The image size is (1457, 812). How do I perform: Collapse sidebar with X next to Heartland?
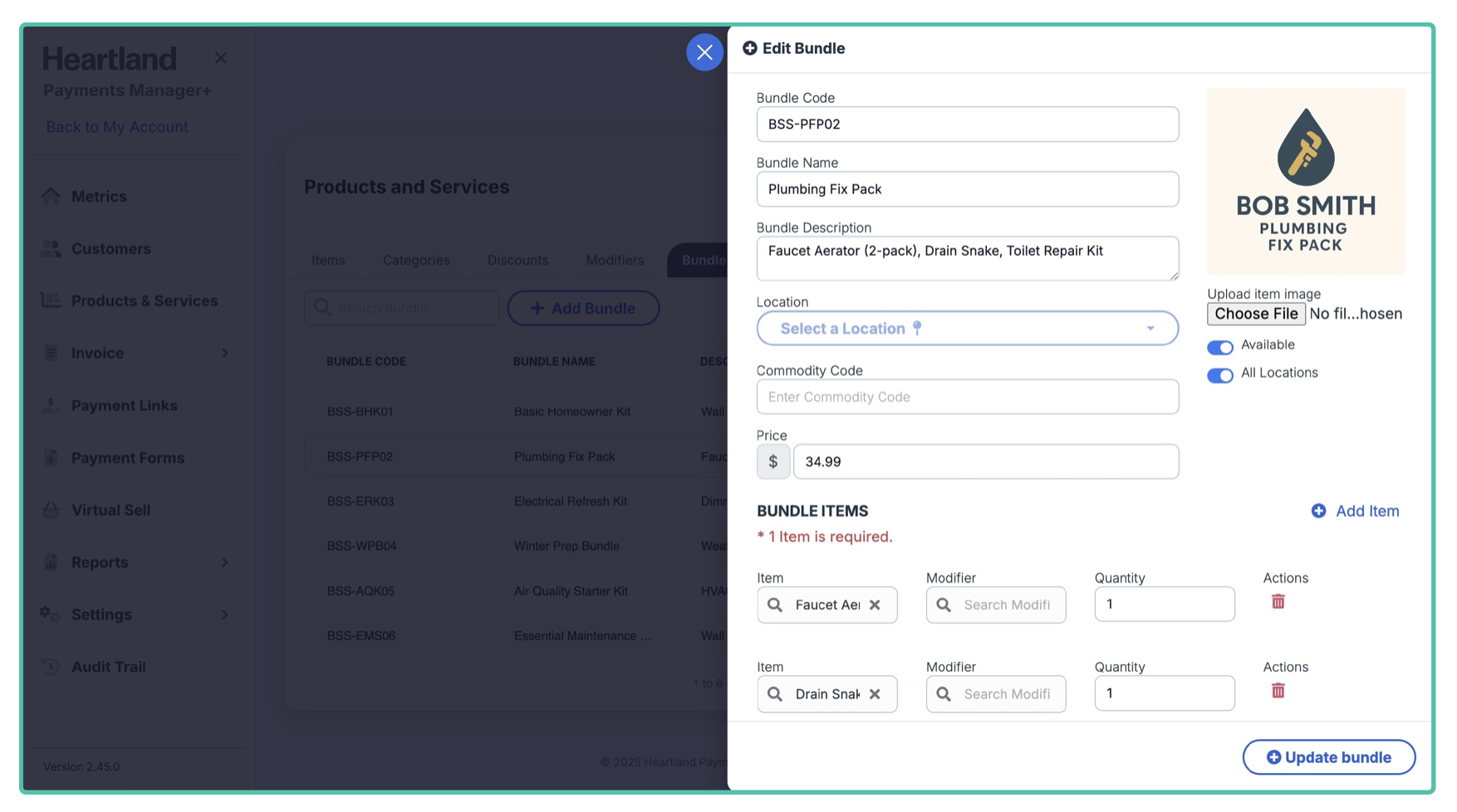click(x=220, y=58)
